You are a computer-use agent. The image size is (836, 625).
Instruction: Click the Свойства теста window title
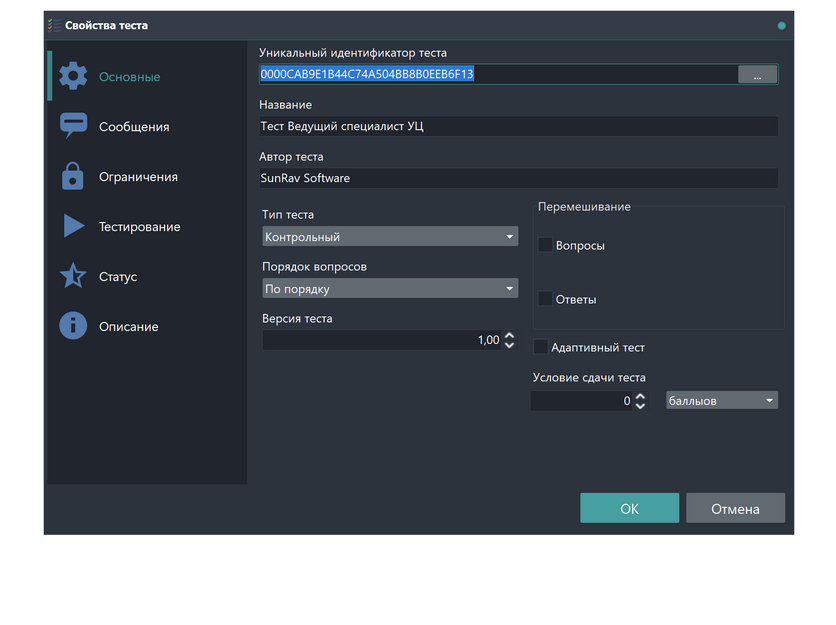coord(106,25)
